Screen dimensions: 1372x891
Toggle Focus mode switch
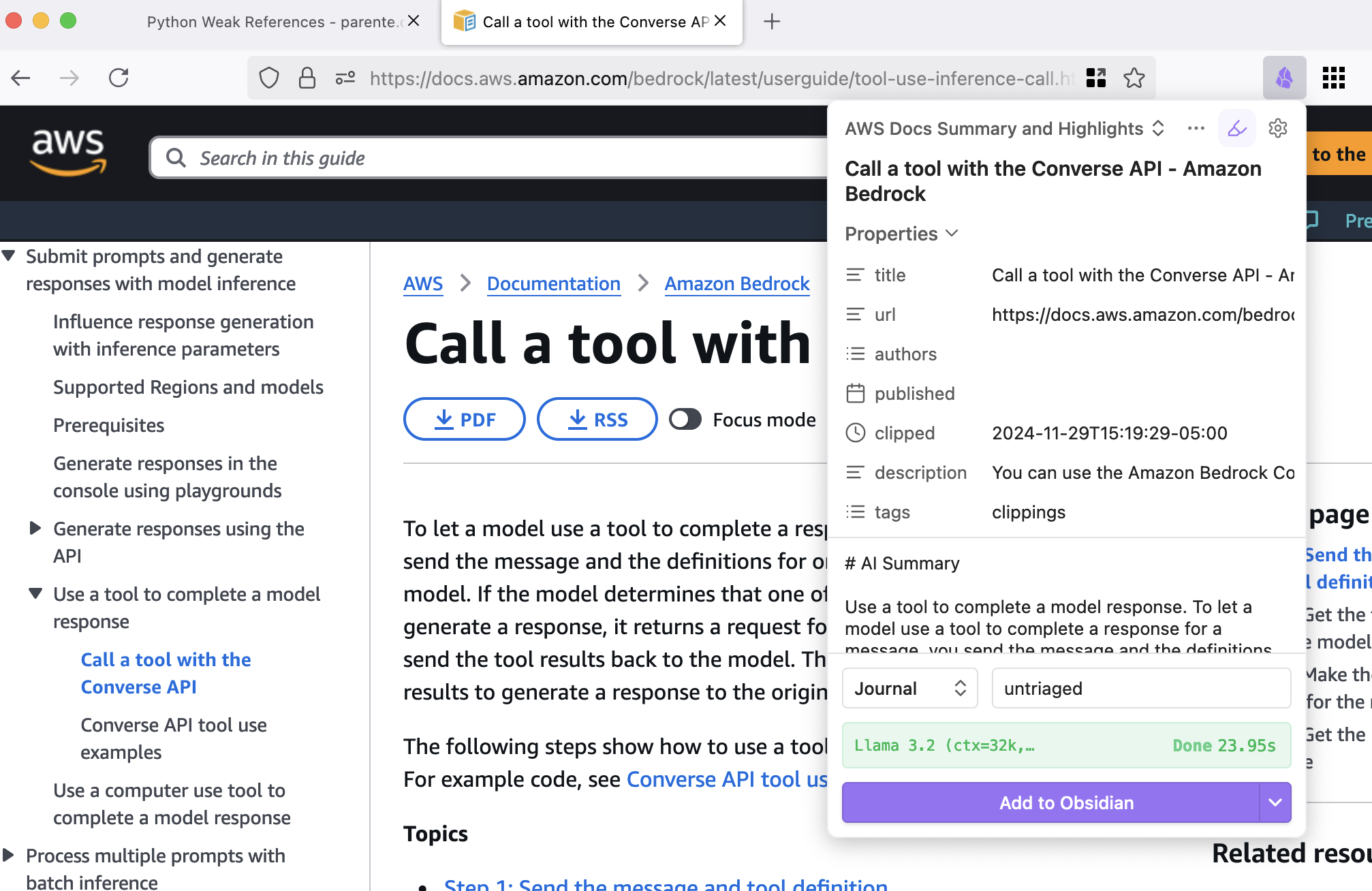[685, 420]
